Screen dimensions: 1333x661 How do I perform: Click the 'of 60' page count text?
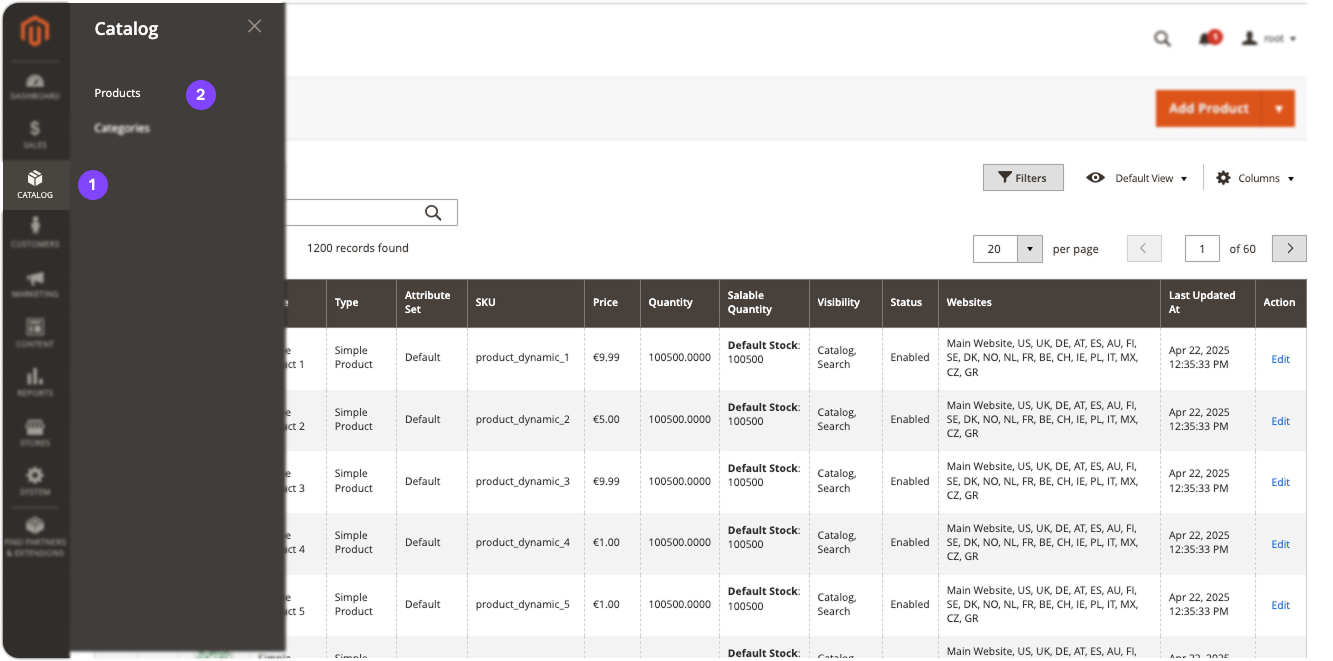(1243, 249)
